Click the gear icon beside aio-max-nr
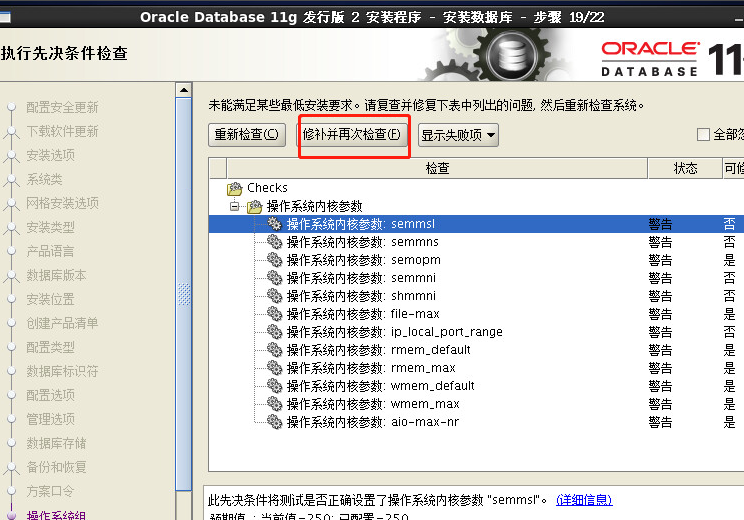This screenshot has height=520, width=744. (274, 422)
